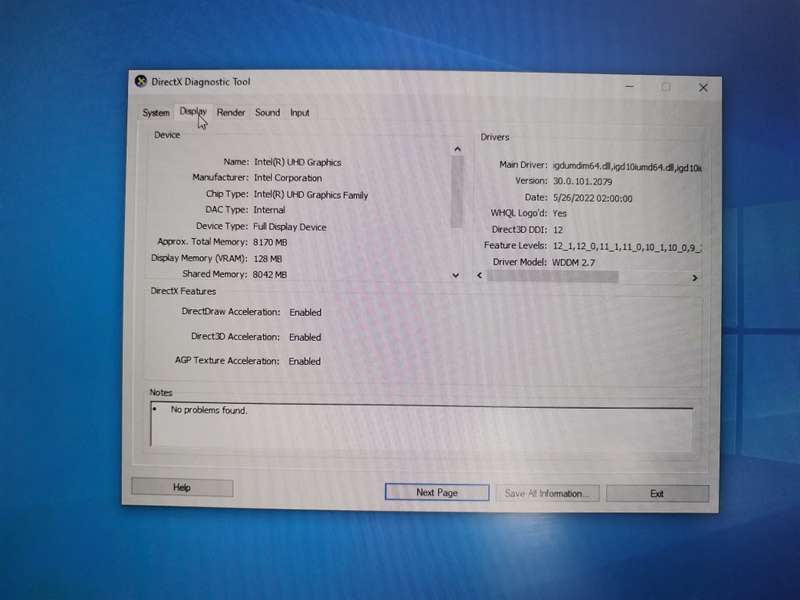Click DirectDraw Acceleration "Enabled" value

tap(305, 312)
